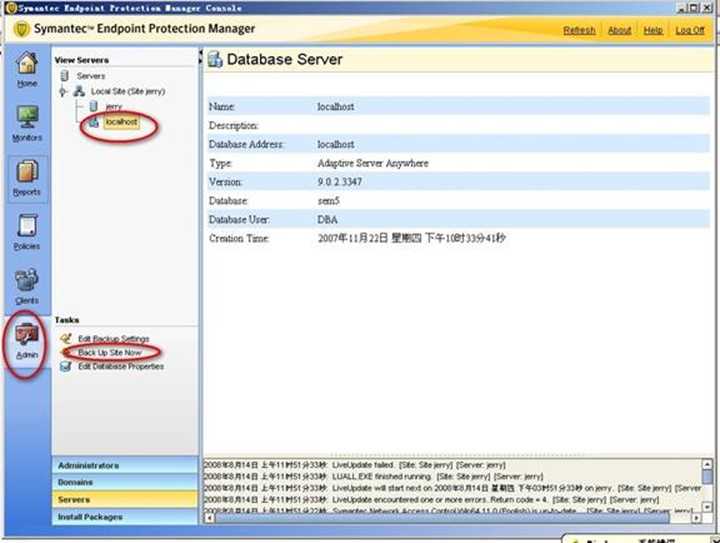Open the Policies section icon

27,225
